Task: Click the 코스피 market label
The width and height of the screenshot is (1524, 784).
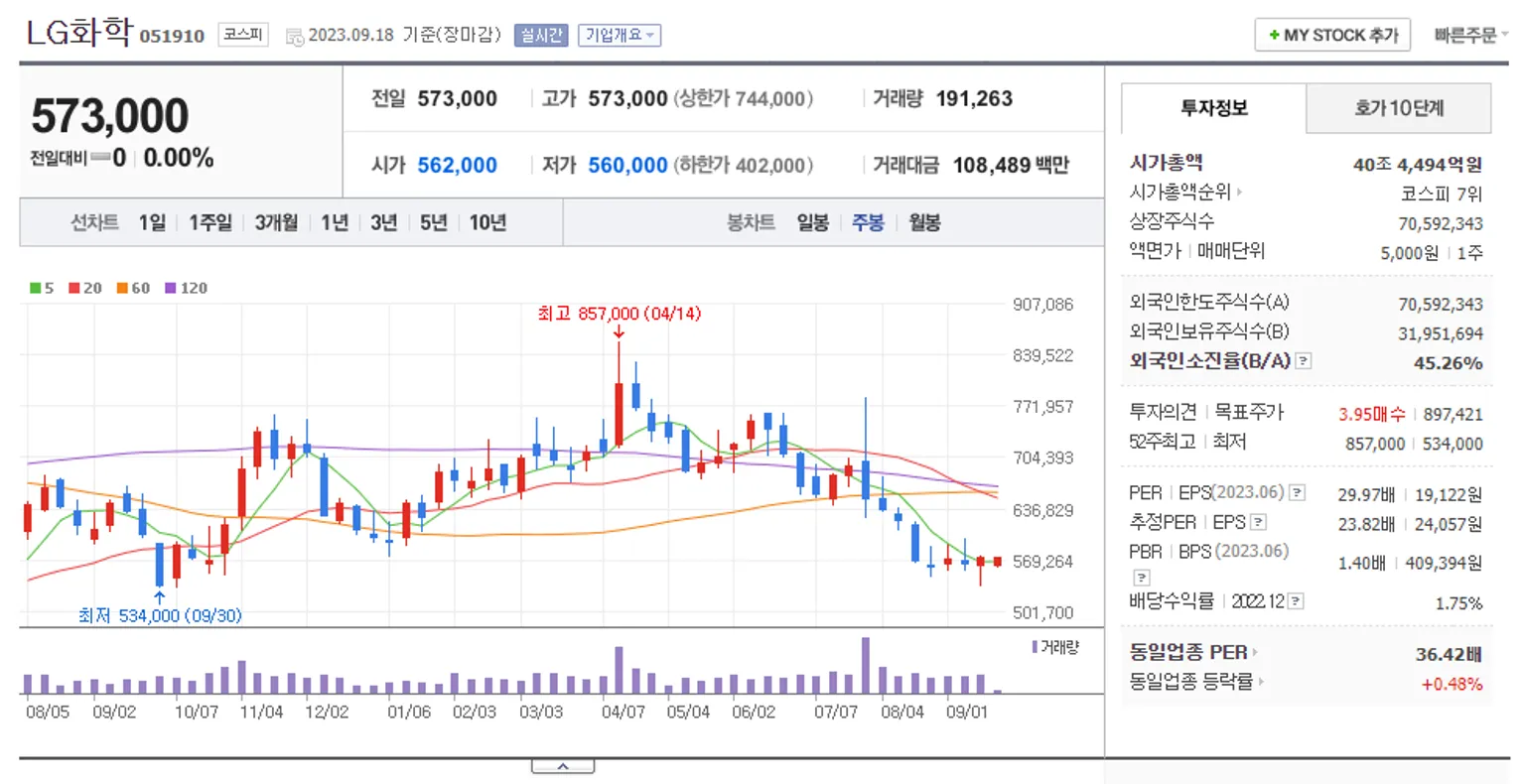Action: [x=243, y=35]
